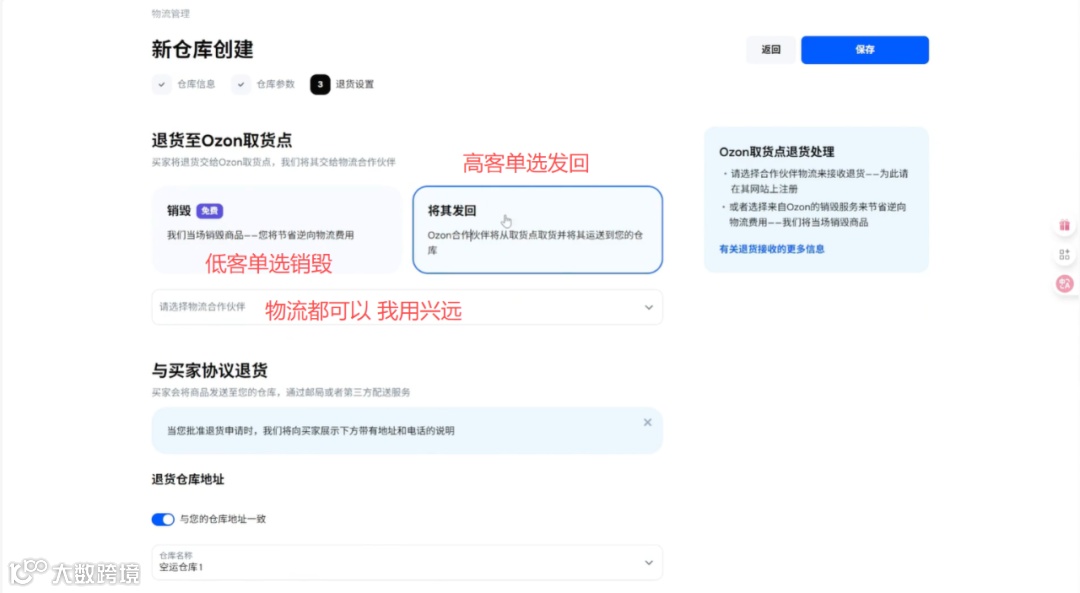Image resolution: width=1080 pixels, height=593 pixels.
Task: Click the 退货仓库地址 label
Action: click(188, 479)
